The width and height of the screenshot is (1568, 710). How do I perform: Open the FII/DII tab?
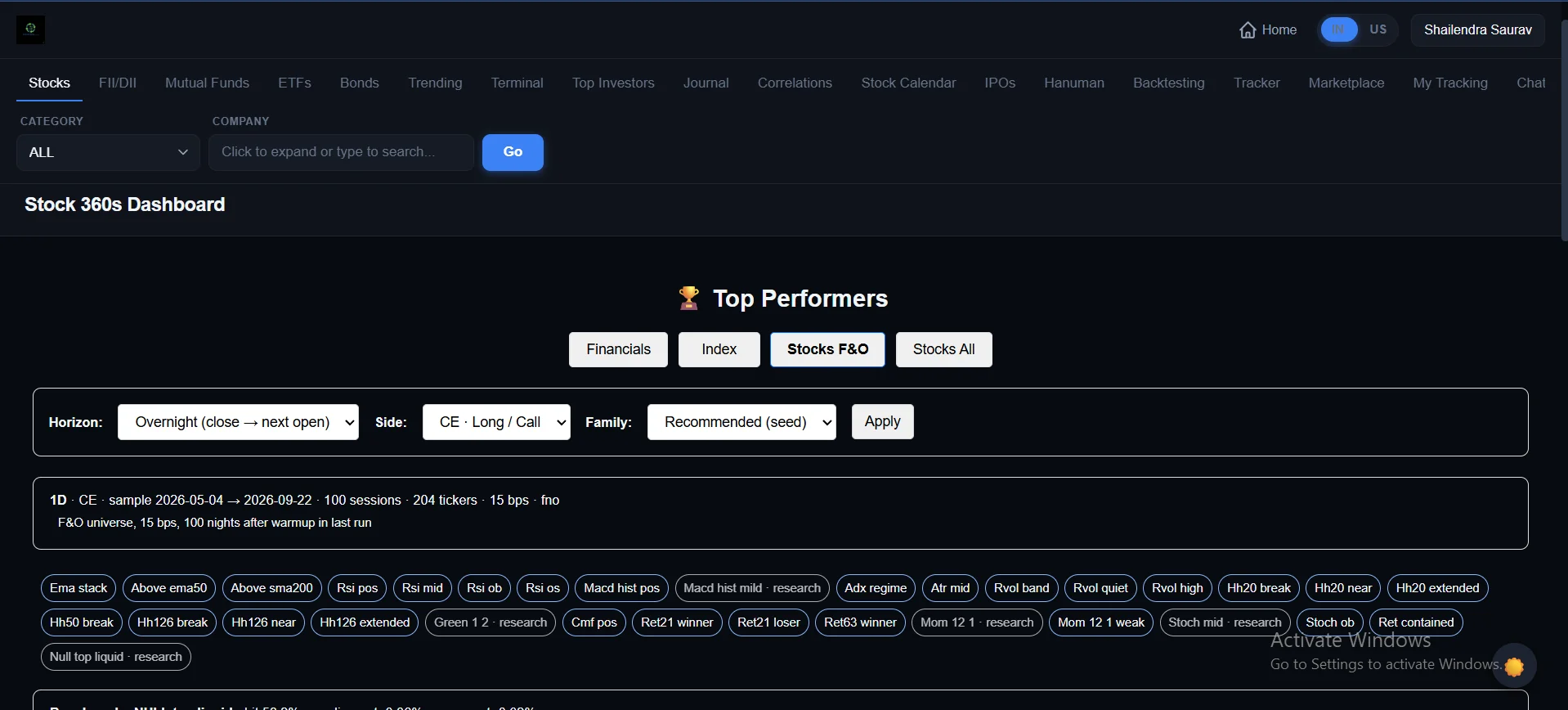coord(118,83)
